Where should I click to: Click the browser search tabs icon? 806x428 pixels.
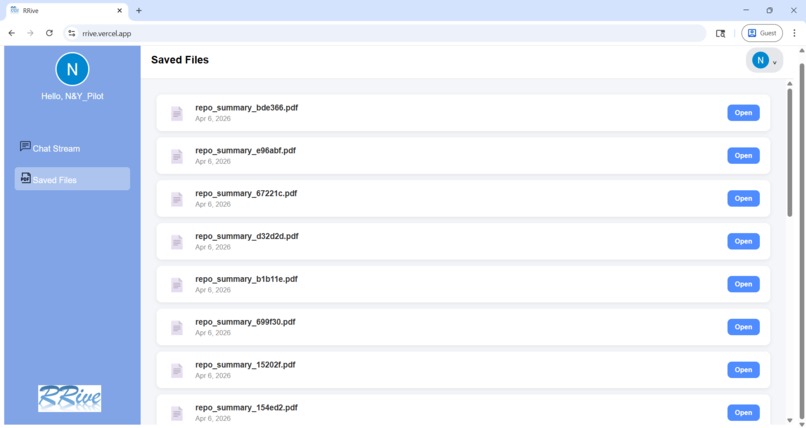[x=721, y=33]
